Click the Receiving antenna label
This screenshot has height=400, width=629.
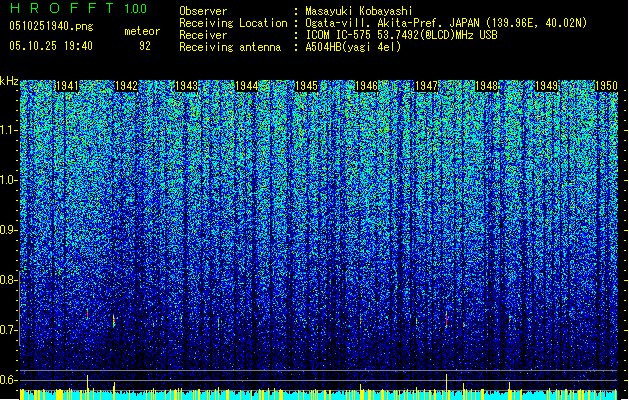230,47
